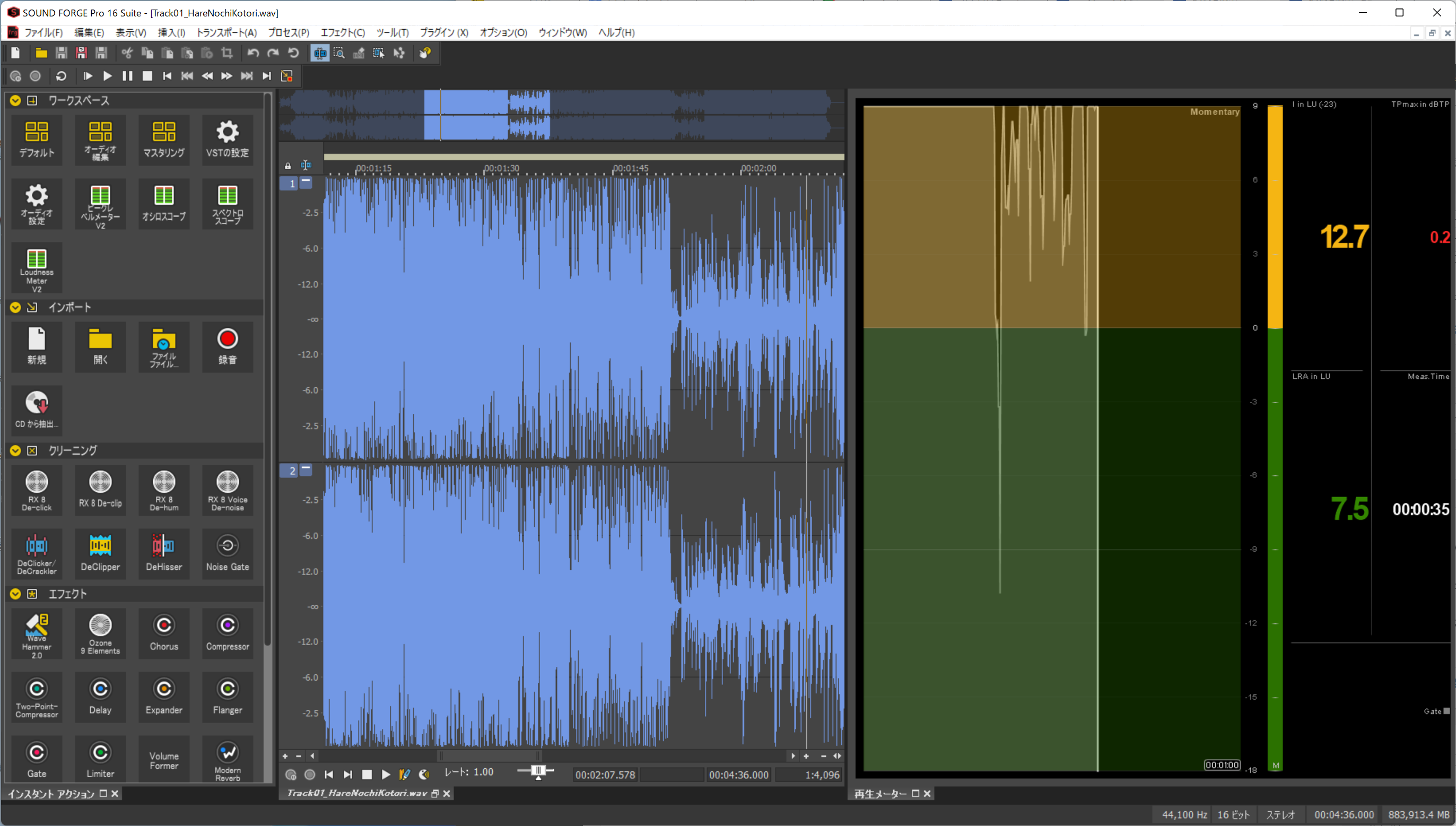Toggle the pencil tool in main toolbar

(359, 54)
